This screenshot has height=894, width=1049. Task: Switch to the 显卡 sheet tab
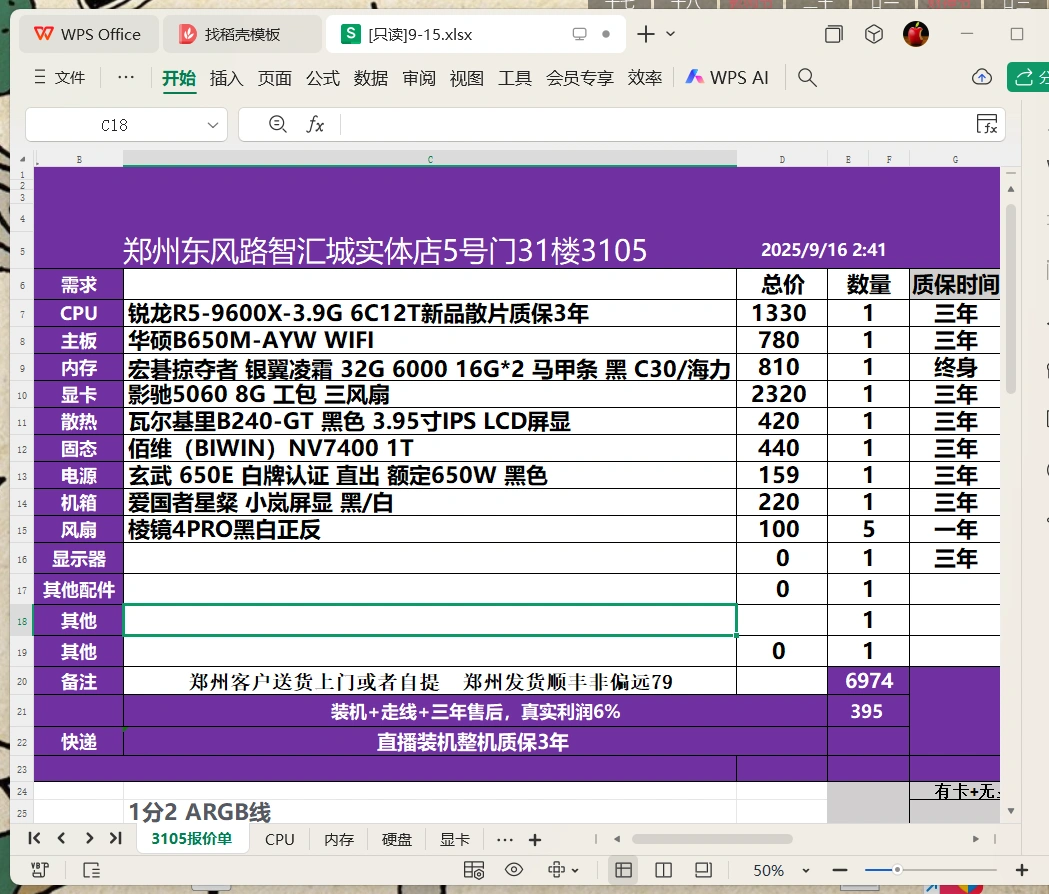pyautogui.click(x=455, y=839)
